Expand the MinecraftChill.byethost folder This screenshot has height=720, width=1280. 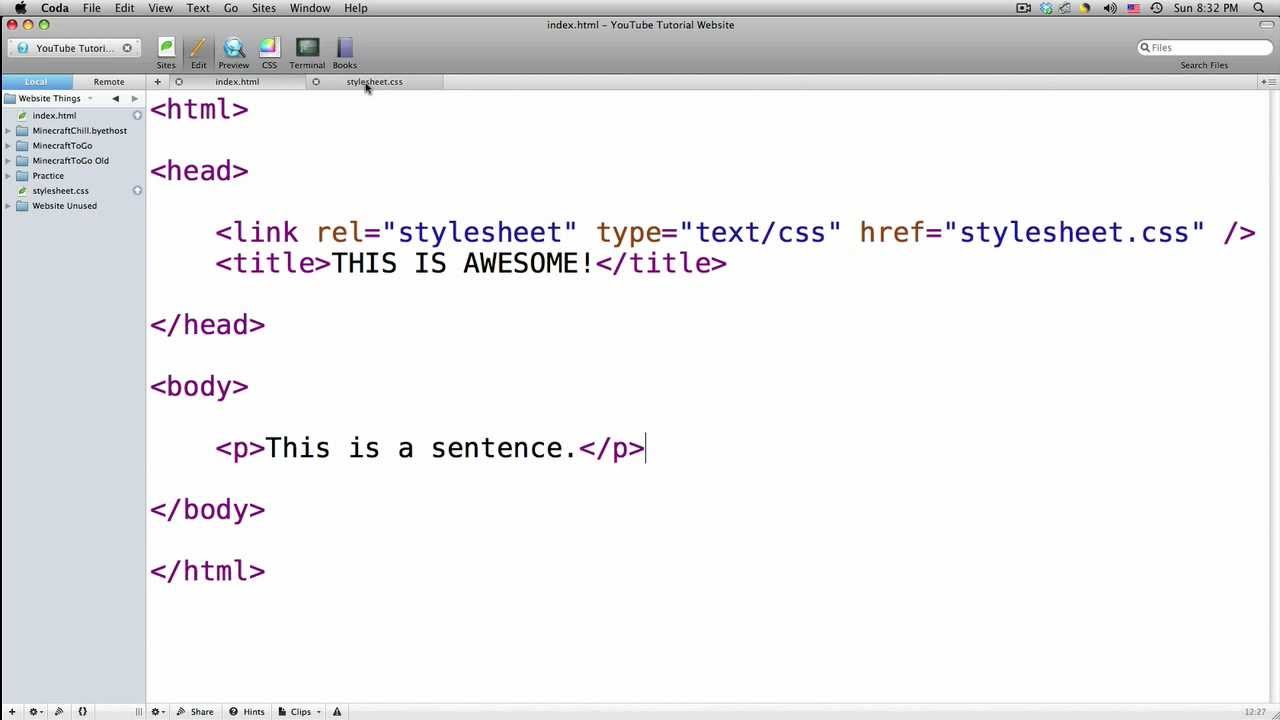[8, 131]
